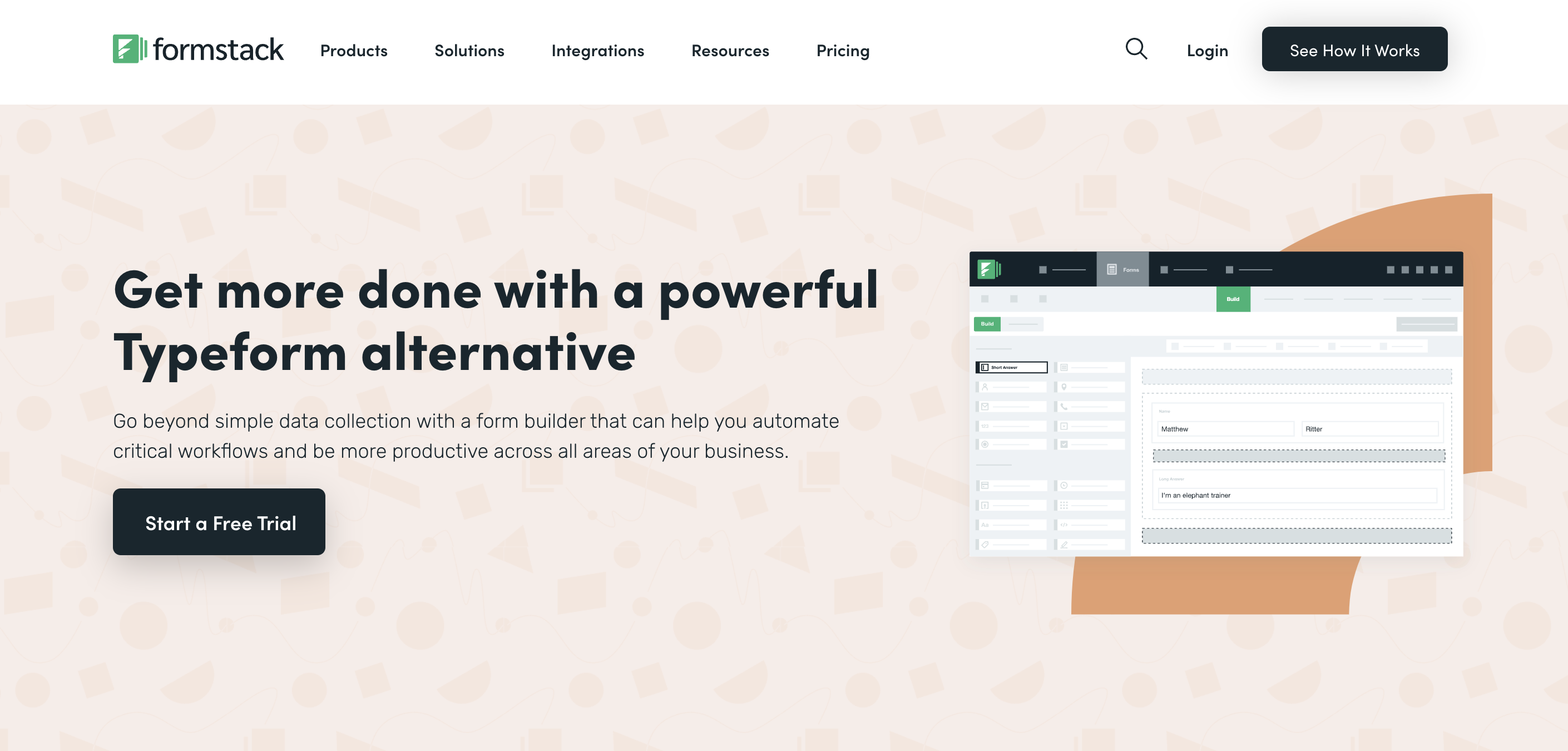Click the Login link
1568x751 pixels.
click(1206, 50)
